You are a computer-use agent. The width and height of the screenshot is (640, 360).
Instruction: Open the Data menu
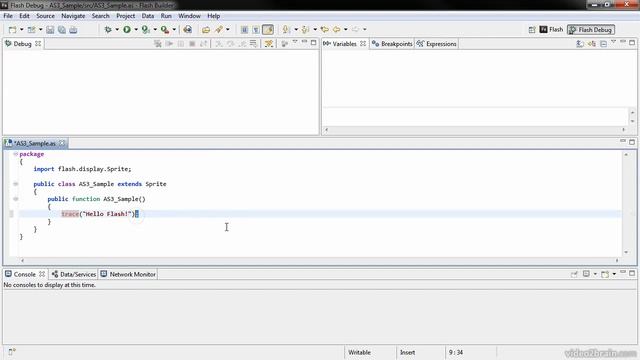click(x=148, y=16)
